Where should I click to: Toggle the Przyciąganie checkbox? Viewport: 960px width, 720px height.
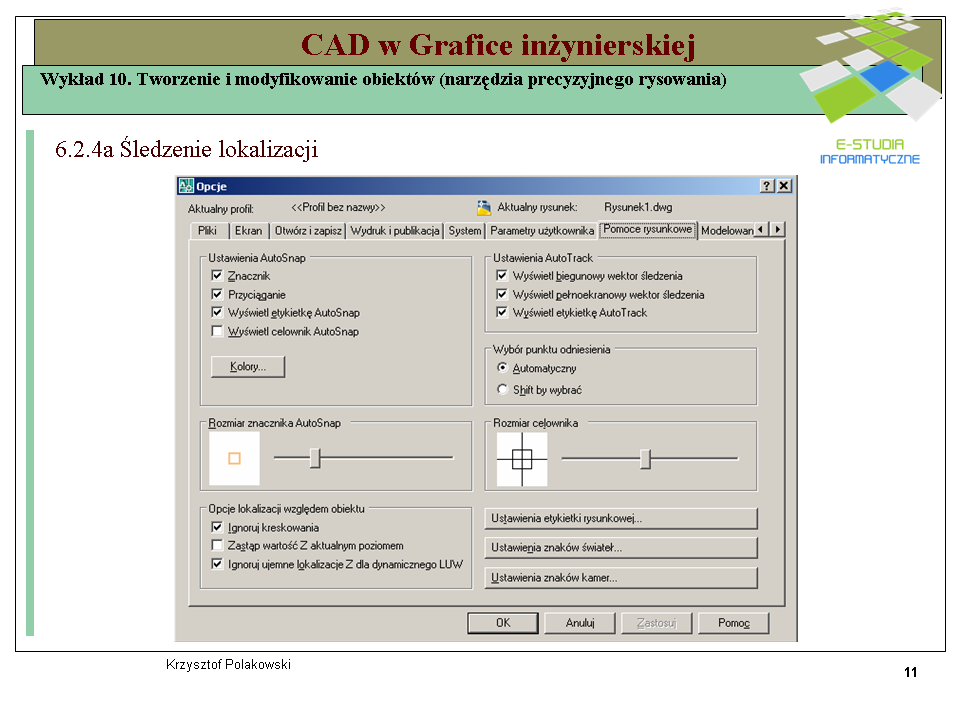217,294
